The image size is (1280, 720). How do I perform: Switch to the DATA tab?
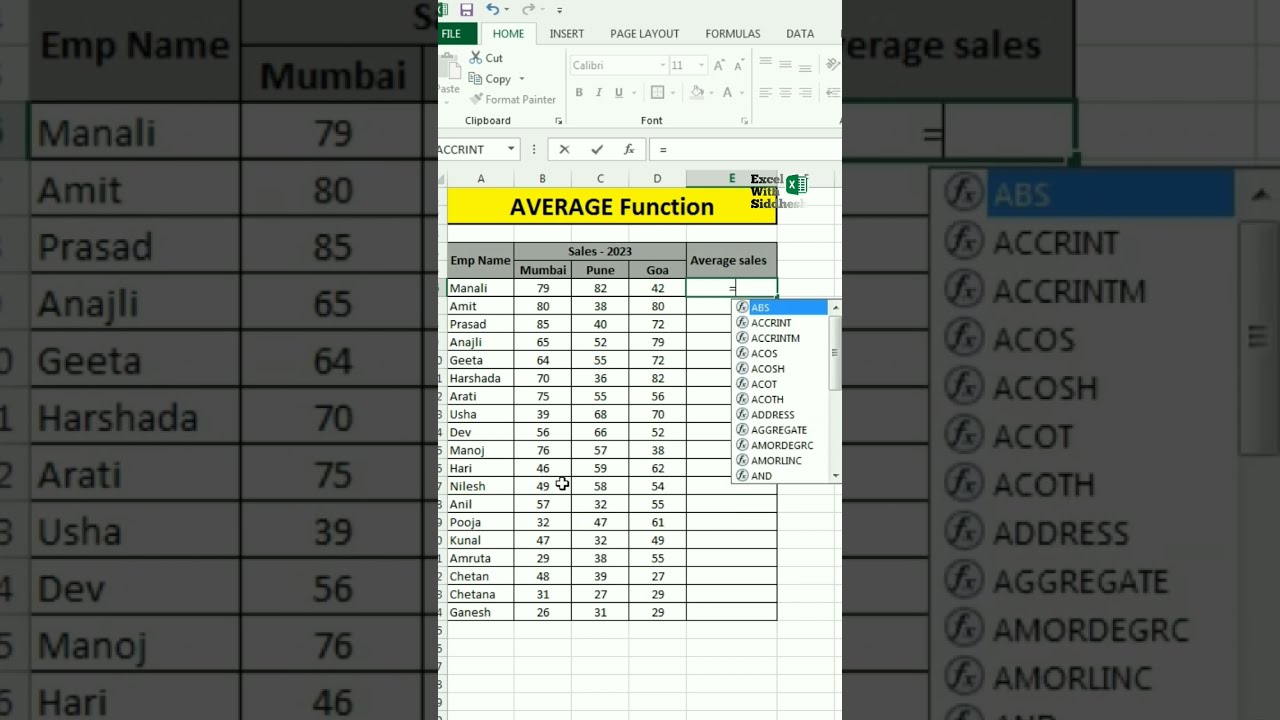pos(800,34)
